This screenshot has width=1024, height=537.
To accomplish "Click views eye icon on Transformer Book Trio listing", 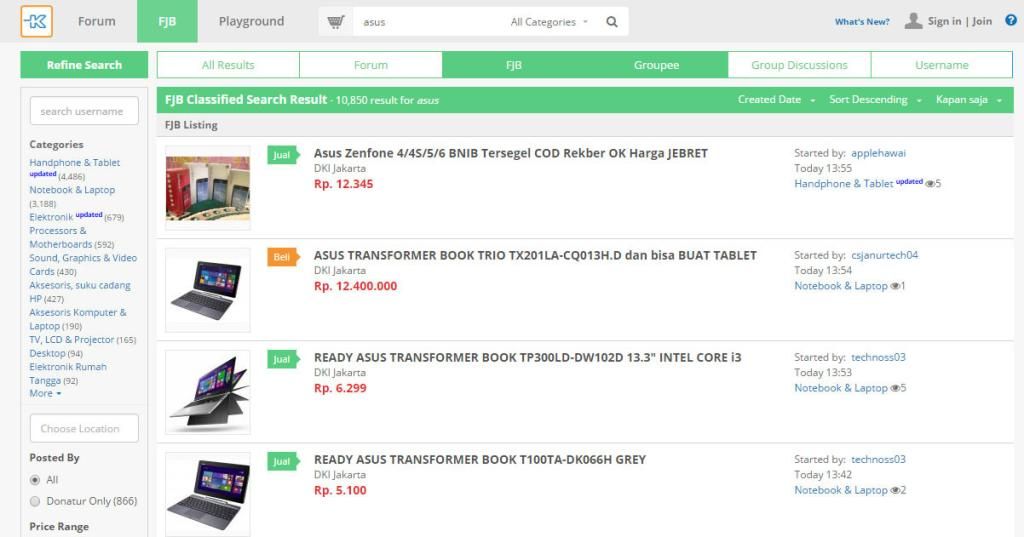I will coord(895,285).
